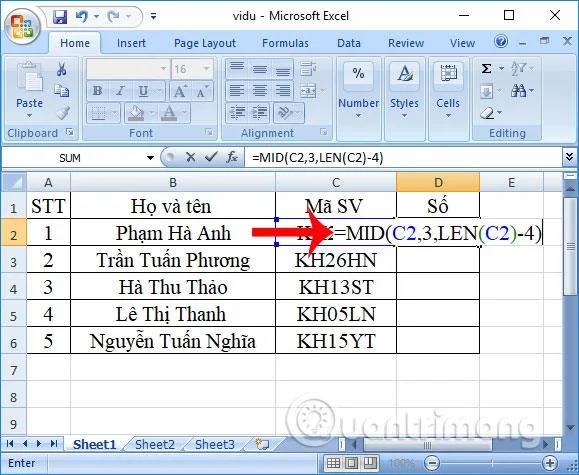Open the Name Box dropdown arrow

(150, 158)
